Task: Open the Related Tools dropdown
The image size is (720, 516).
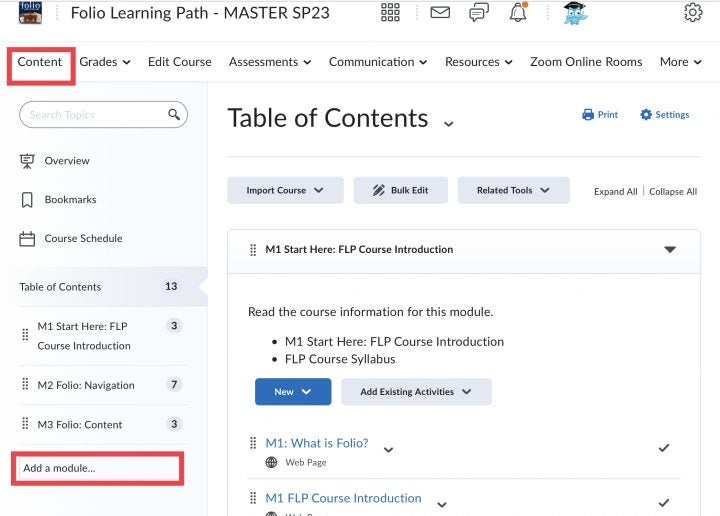Action: point(514,190)
